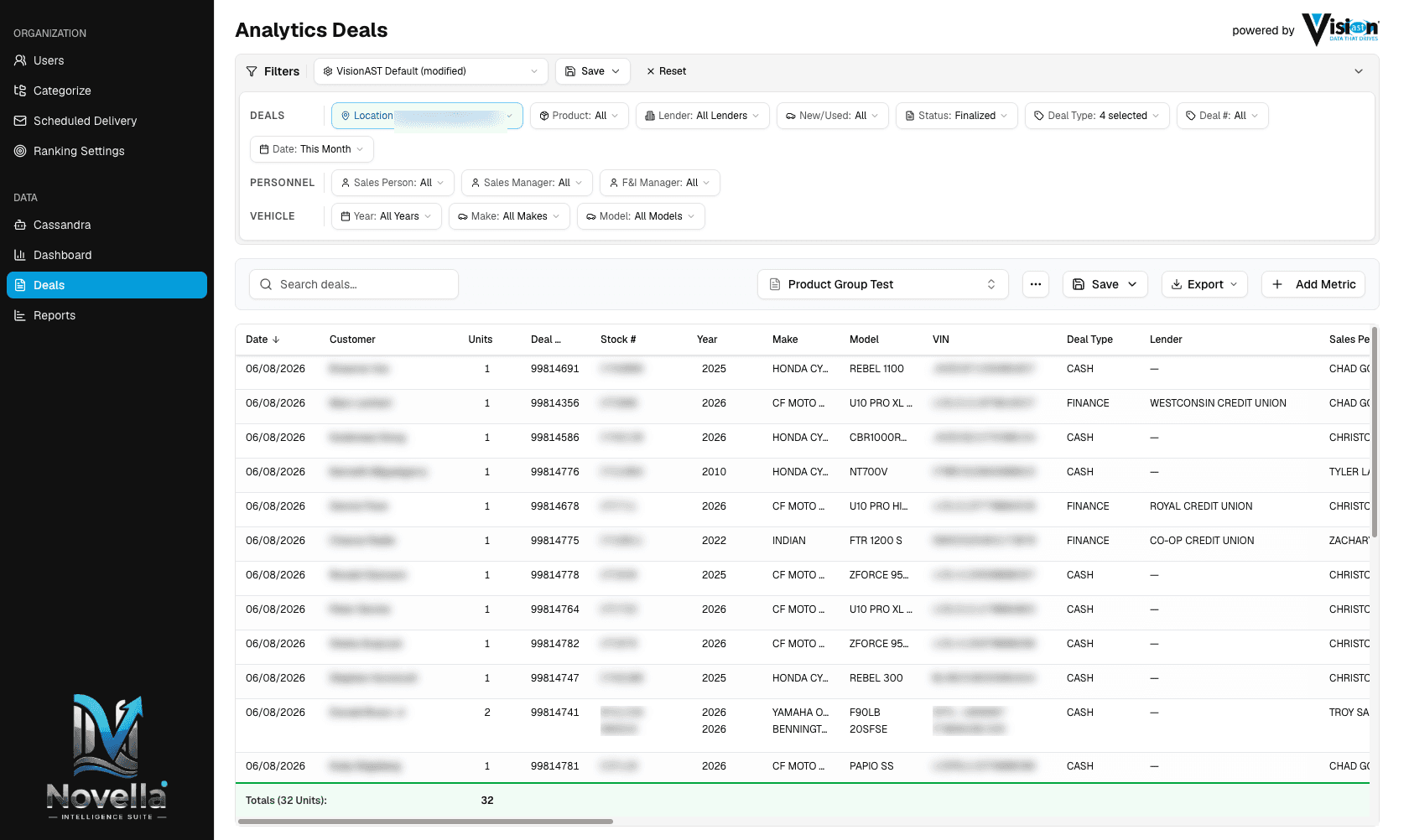Click the Customer column header
Viewport: 1409px width, 840px height.
click(x=352, y=340)
